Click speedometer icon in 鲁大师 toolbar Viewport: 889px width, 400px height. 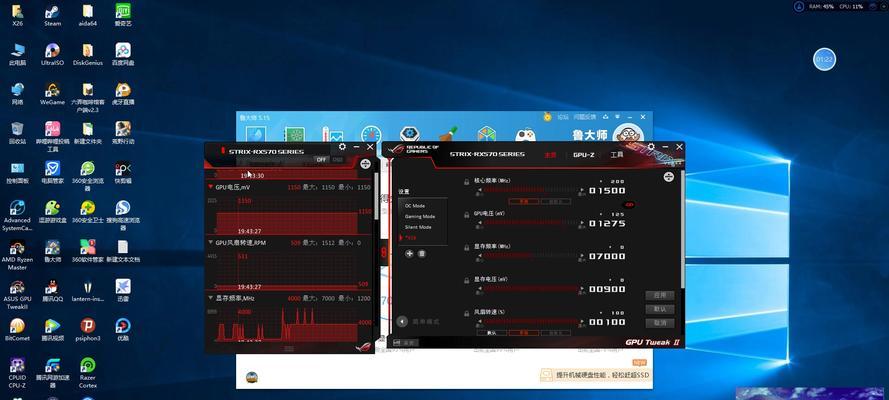[x=371, y=135]
